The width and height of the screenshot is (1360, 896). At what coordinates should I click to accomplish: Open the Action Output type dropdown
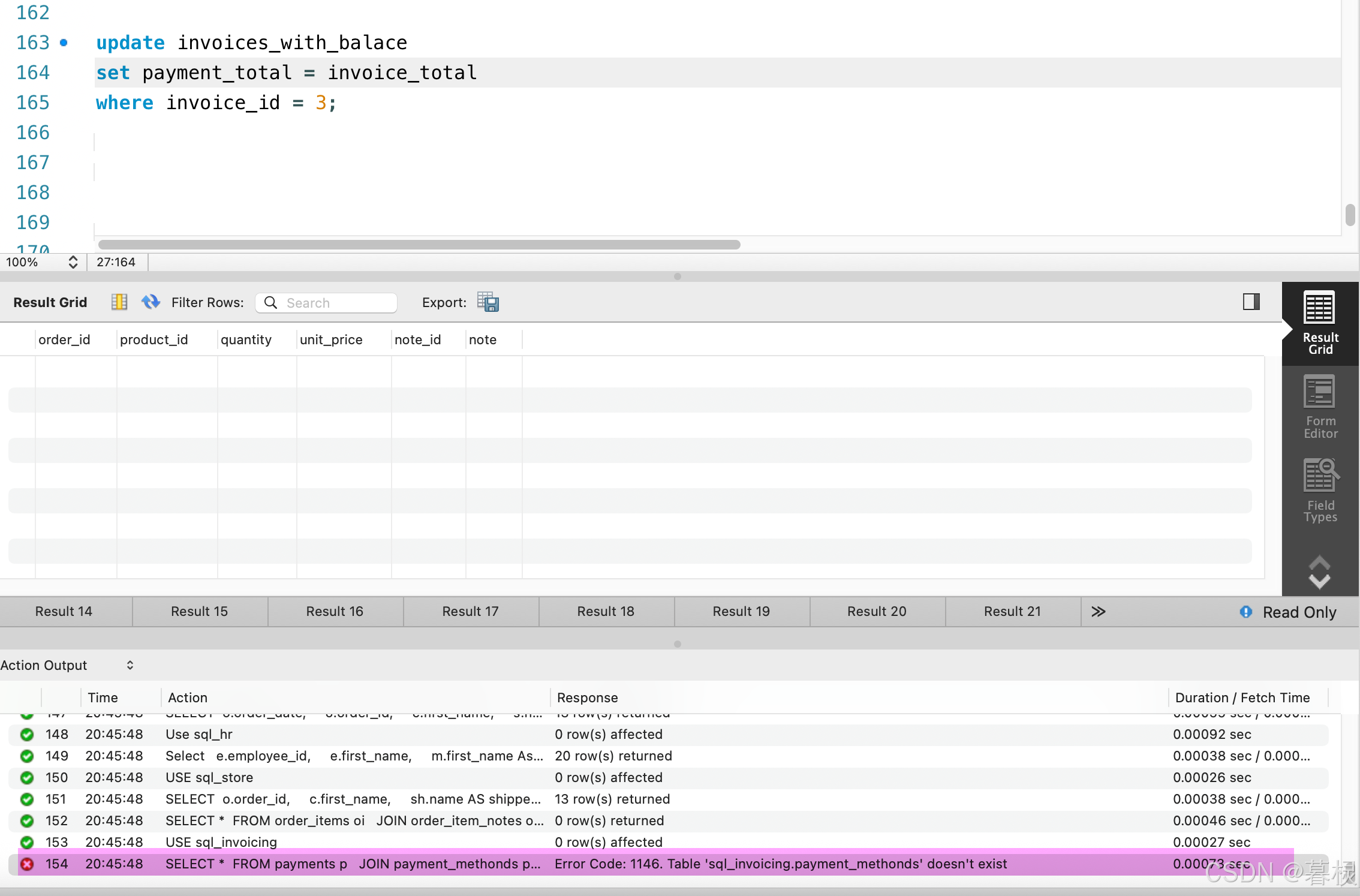pos(130,665)
